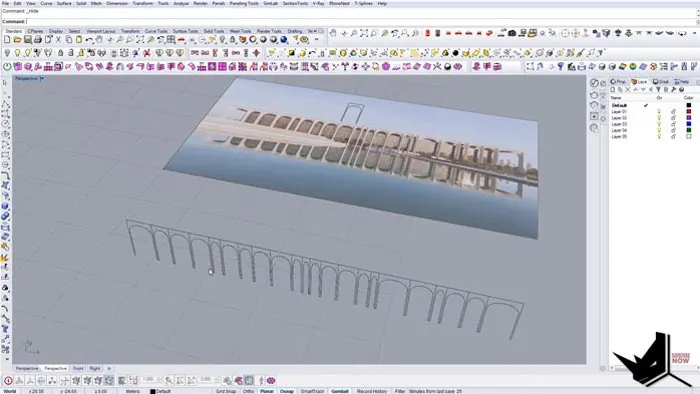Screen dimensions: 700x394
Task: Click the Cut scissors icon
Action: tap(58, 40)
